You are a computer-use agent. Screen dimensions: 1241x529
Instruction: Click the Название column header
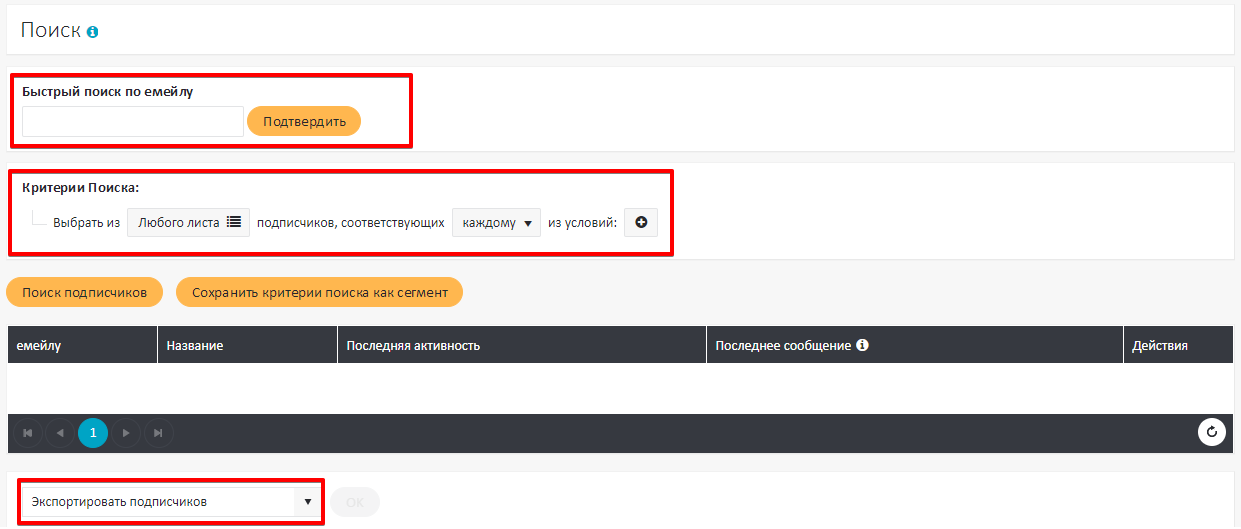[195, 345]
